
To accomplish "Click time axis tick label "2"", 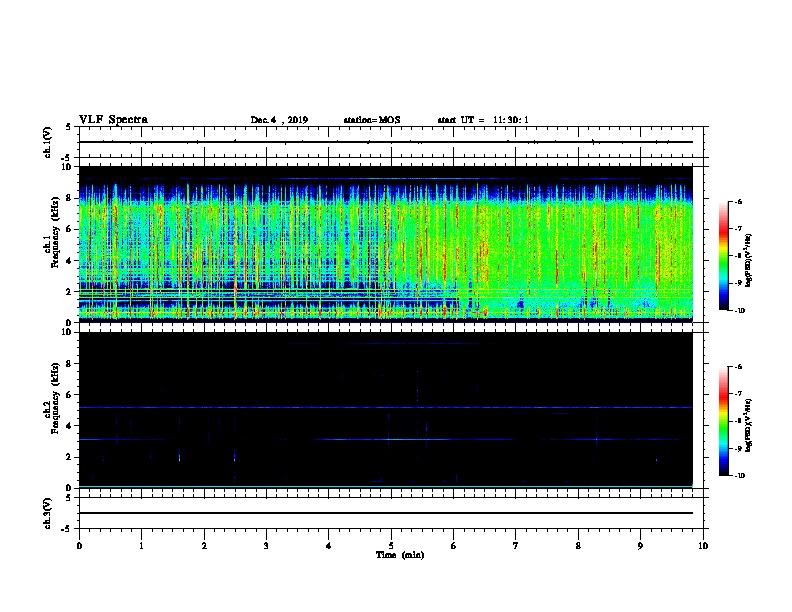I will 204,546.
